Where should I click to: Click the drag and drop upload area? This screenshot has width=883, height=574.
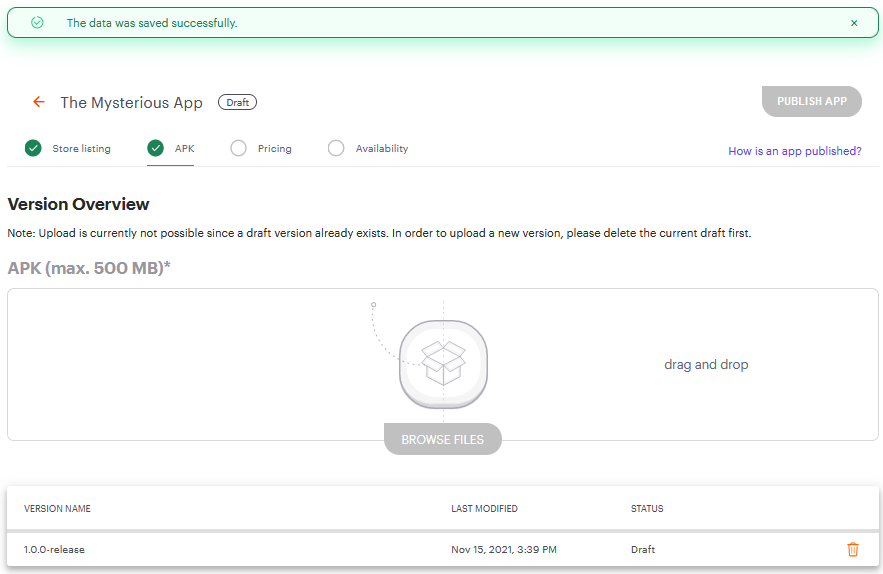click(443, 364)
